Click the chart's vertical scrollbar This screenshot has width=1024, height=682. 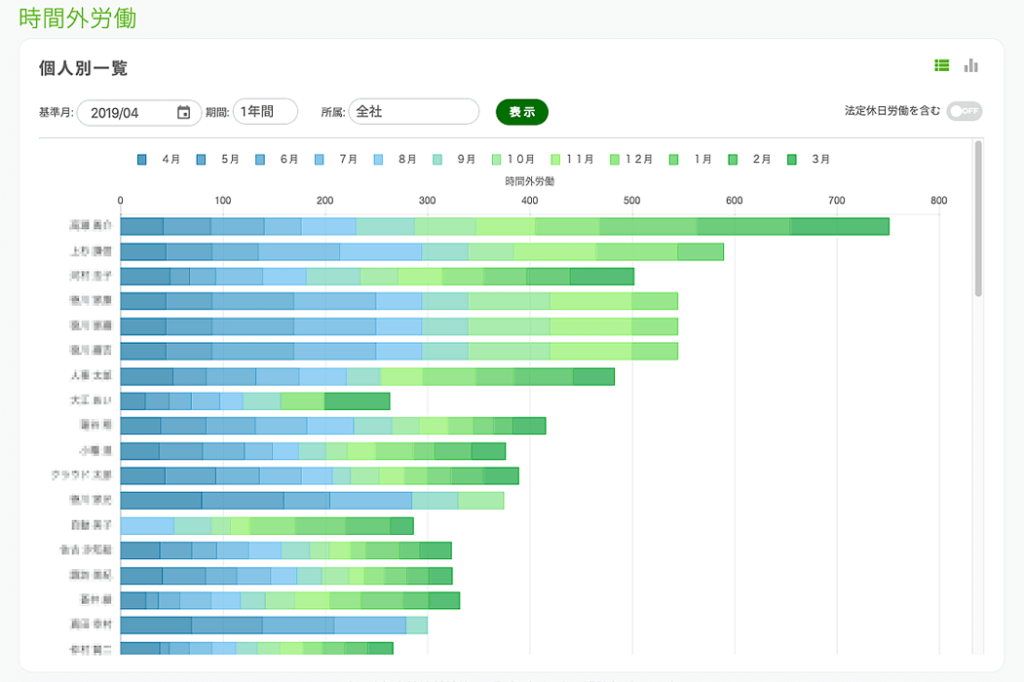pyautogui.click(x=978, y=218)
